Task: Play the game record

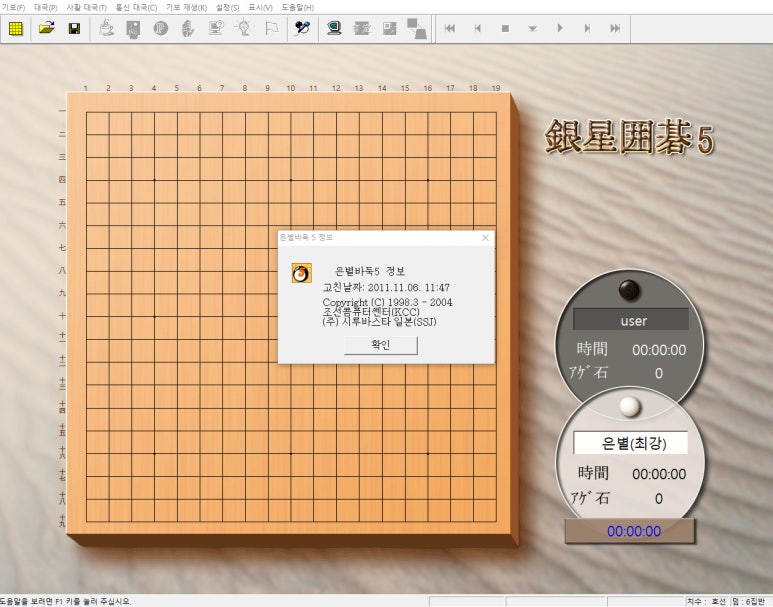Action: [x=560, y=28]
